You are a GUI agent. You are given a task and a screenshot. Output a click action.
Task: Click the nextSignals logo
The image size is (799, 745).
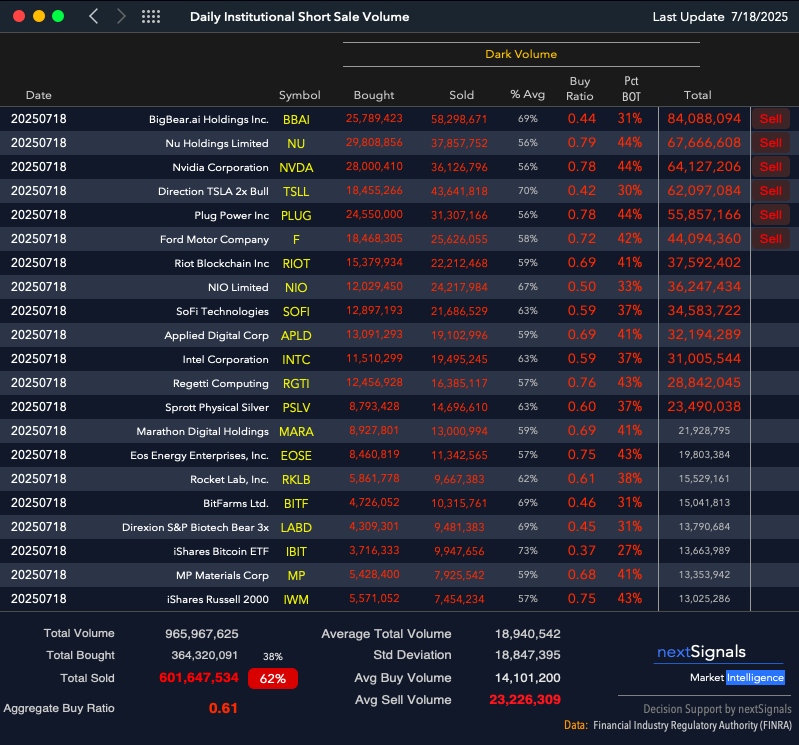tap(701, 652)
